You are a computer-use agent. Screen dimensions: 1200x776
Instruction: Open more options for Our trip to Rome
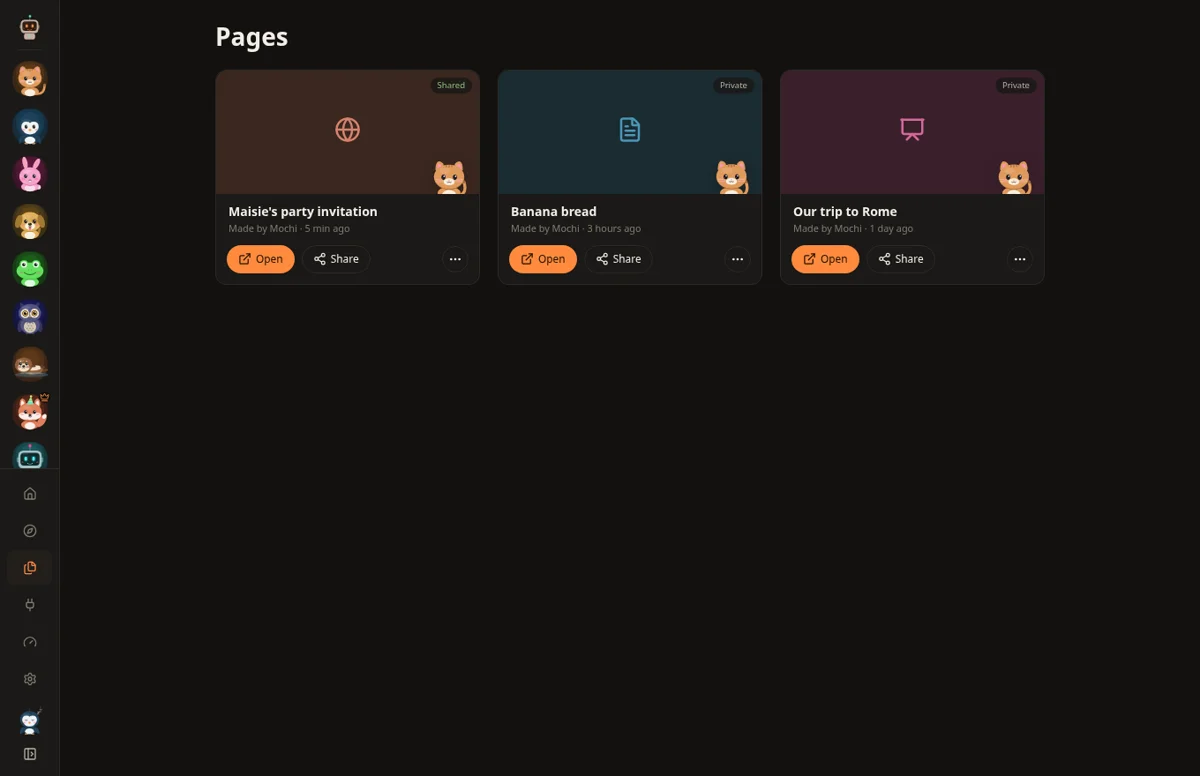coord(1020,259)
